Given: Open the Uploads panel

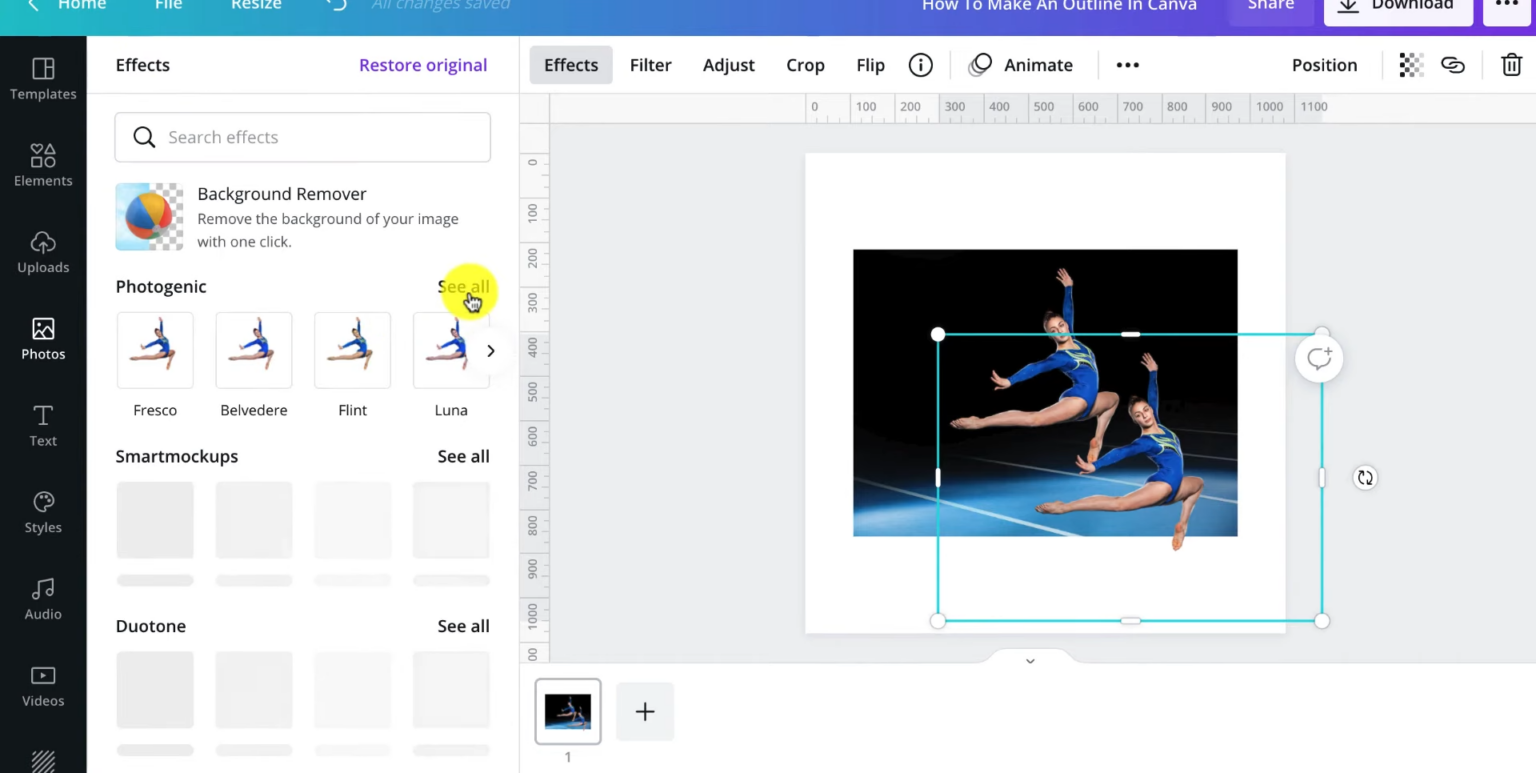Looking at the screenshot, I should (43, 252).
